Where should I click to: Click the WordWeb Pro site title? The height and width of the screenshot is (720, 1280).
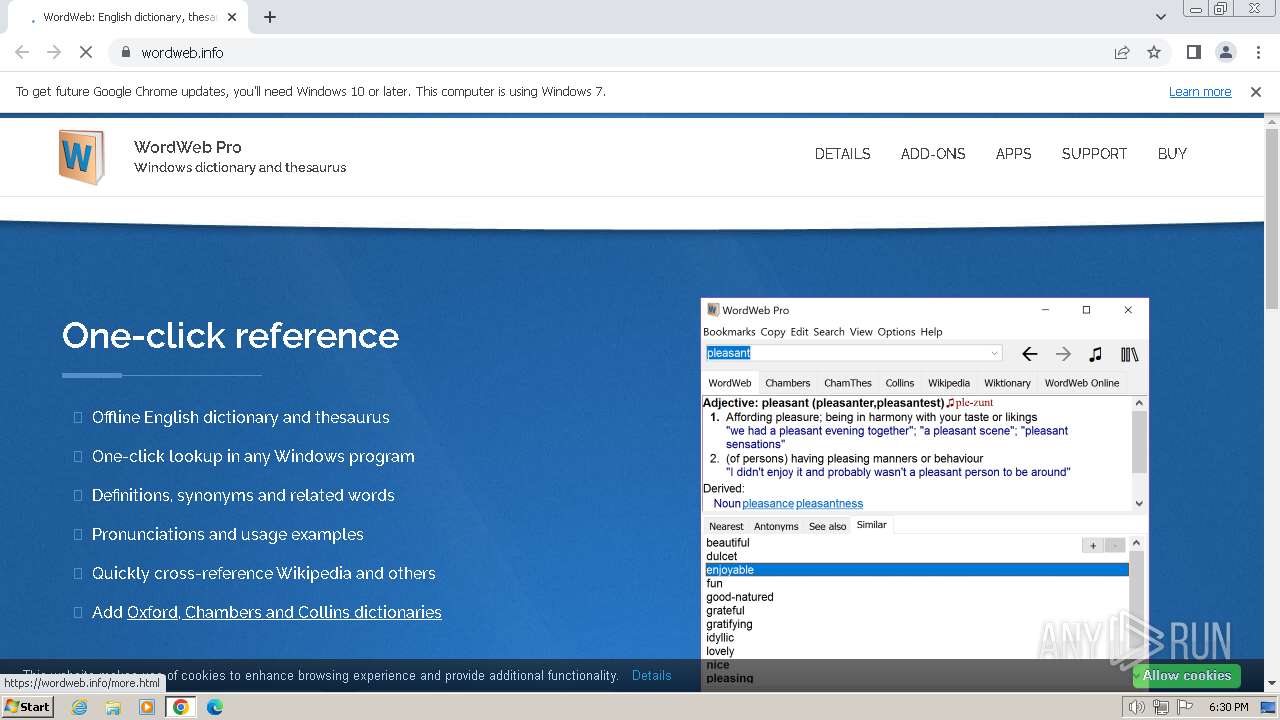[x=188, y=147]
